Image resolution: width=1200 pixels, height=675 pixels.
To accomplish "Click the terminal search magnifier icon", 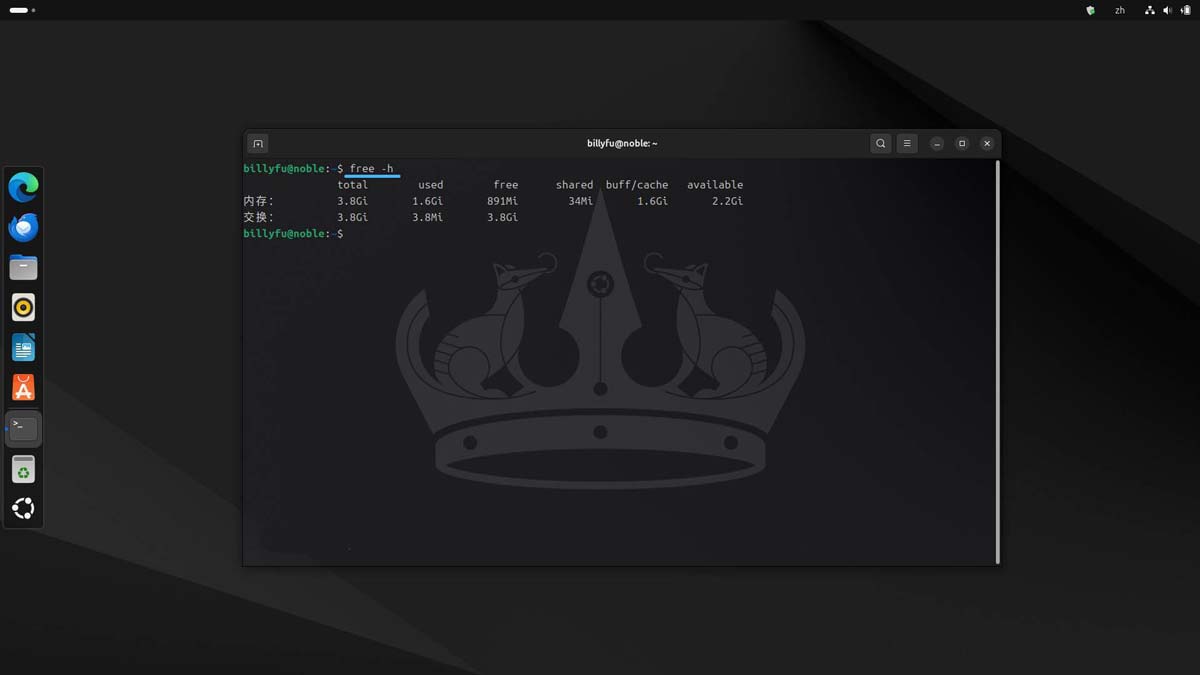I will click(x=880, y=143).
